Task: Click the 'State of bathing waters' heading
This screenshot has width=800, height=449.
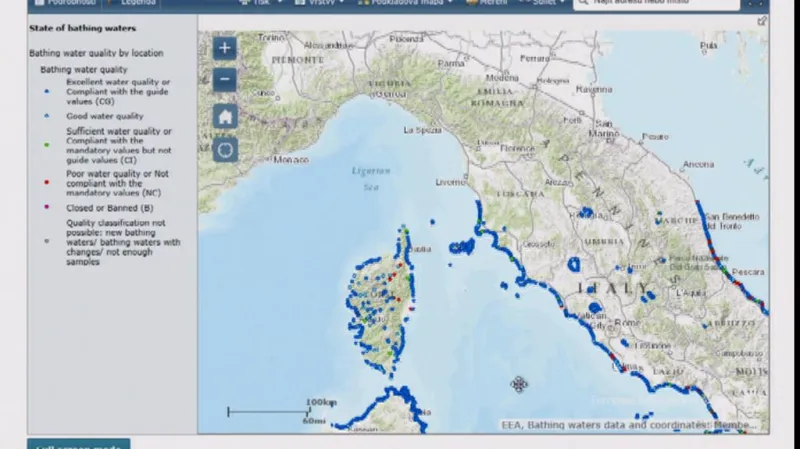Action: click(83, 29)
